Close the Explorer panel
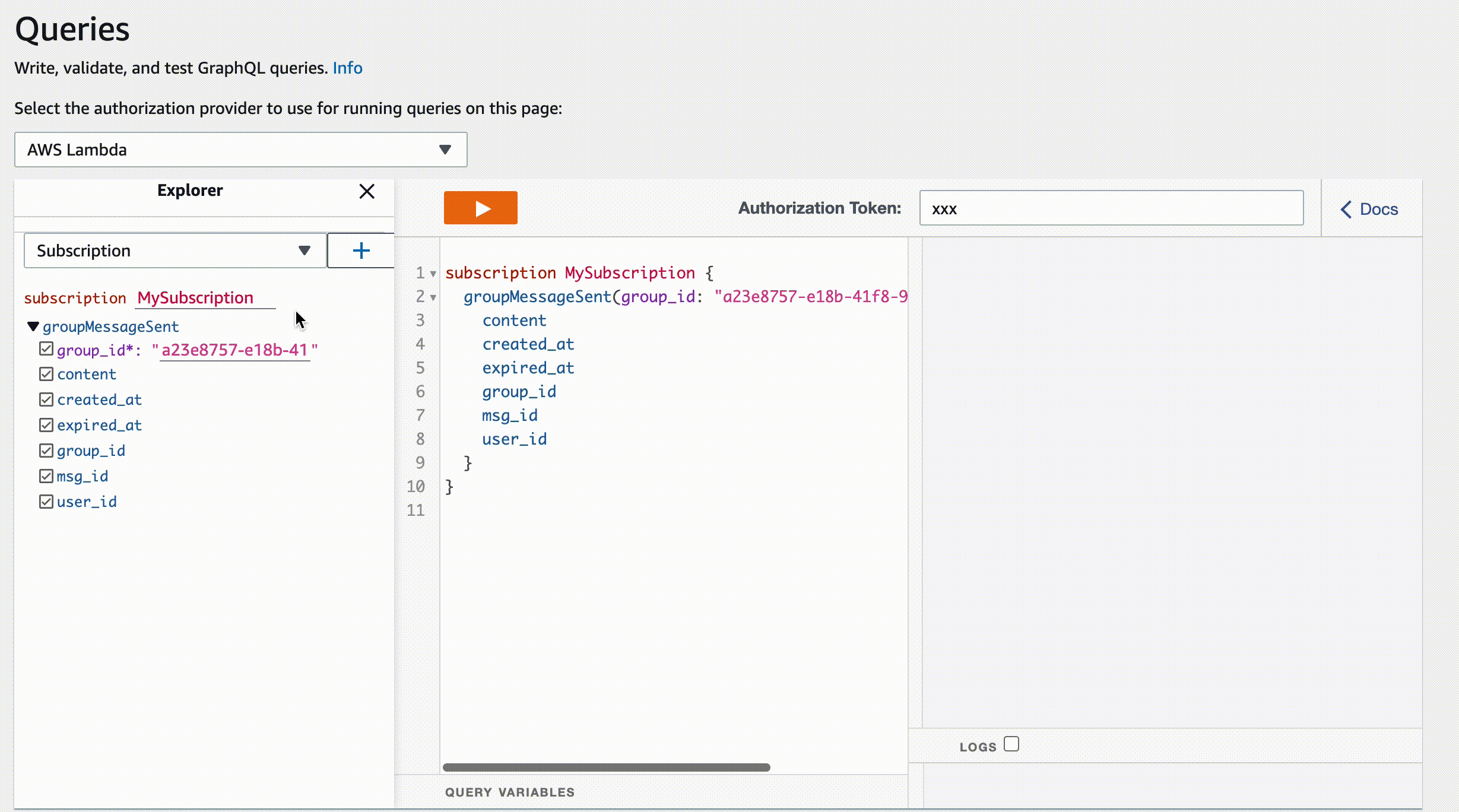 tap(367, 191)
